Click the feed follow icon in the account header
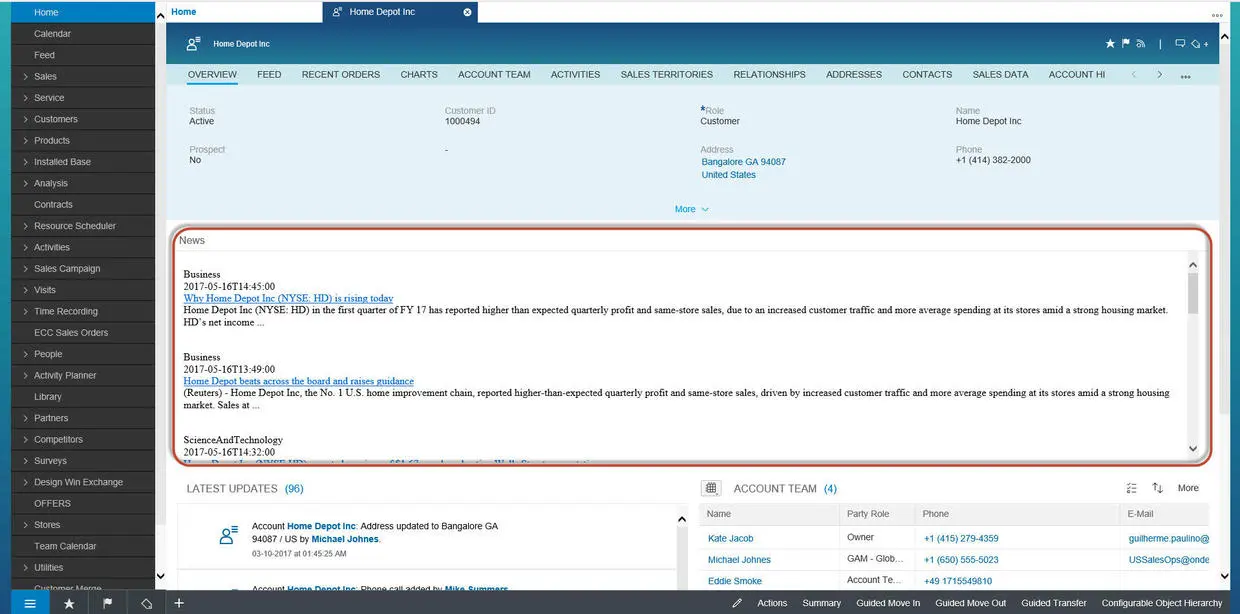The width and height of the screenshot is (1240, 614). (1141, 44)
